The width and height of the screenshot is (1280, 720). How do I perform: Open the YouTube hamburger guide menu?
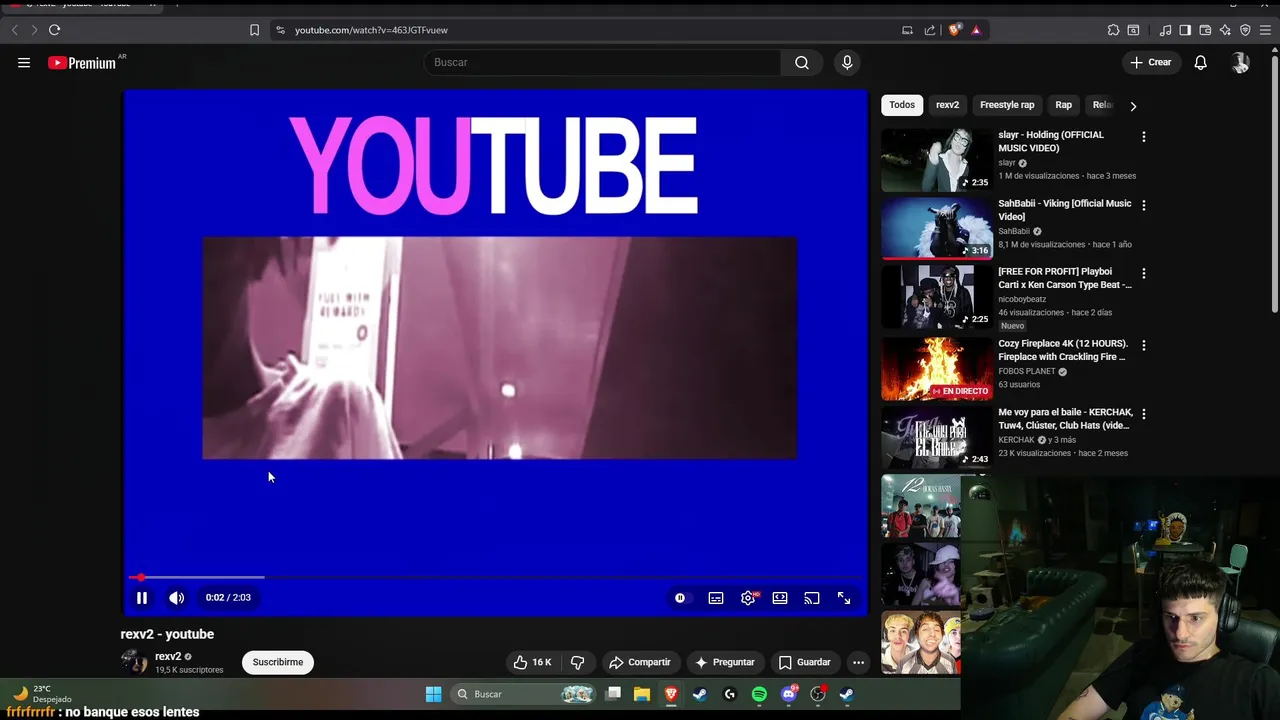[x=24, y=62]
